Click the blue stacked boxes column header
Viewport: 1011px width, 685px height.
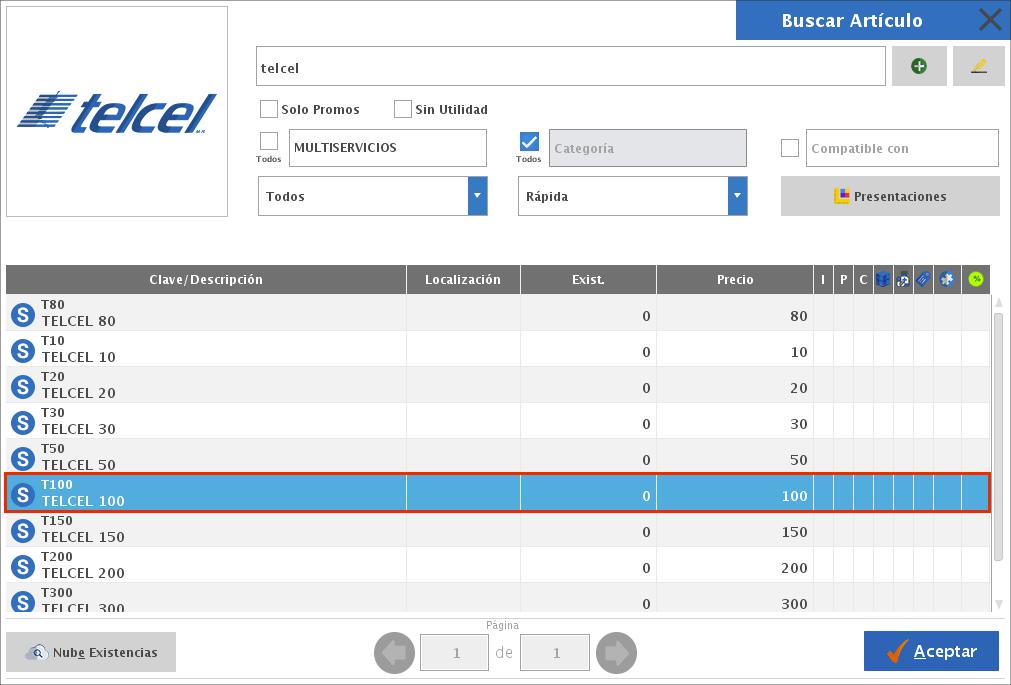(x=883, y=280)
